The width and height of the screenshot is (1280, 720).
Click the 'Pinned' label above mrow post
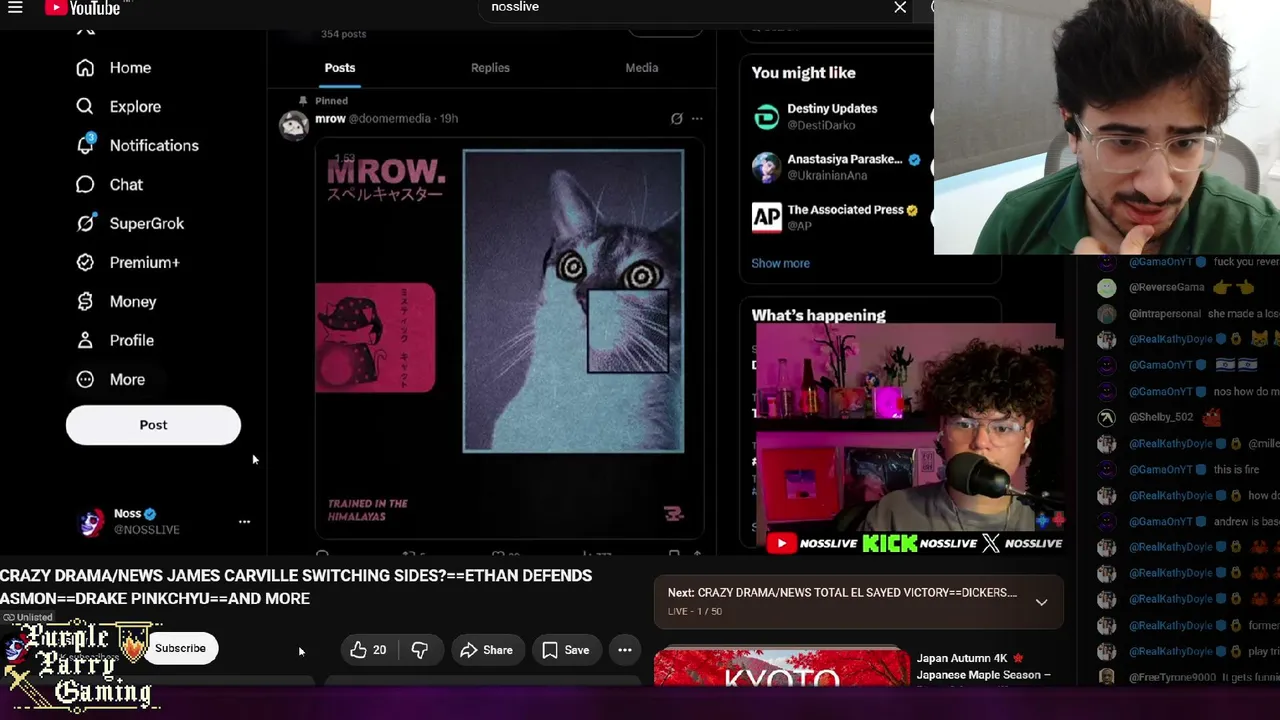tap(331, 101)
